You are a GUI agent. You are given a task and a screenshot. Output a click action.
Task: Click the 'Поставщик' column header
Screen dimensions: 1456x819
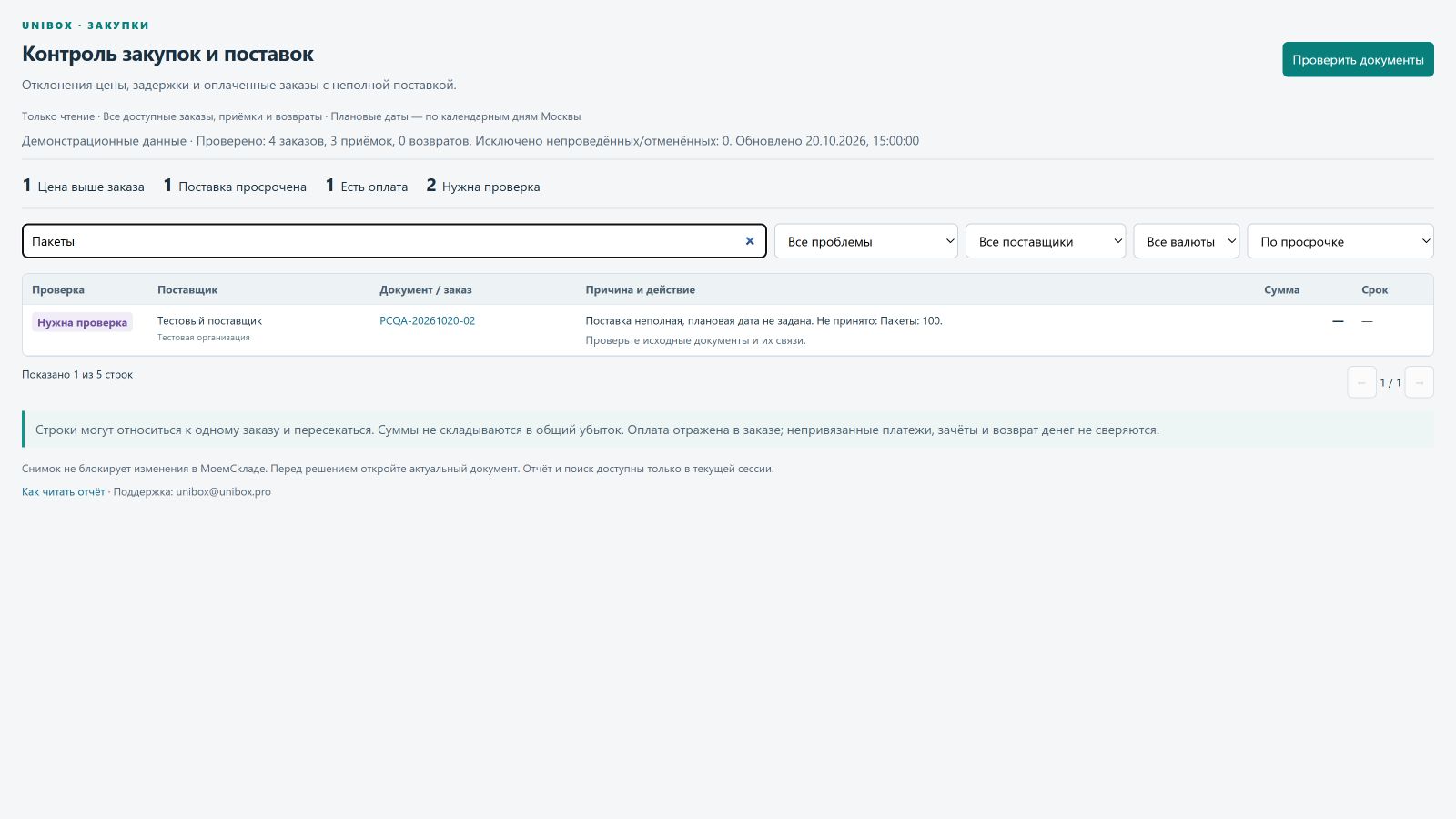pos(187,289)
